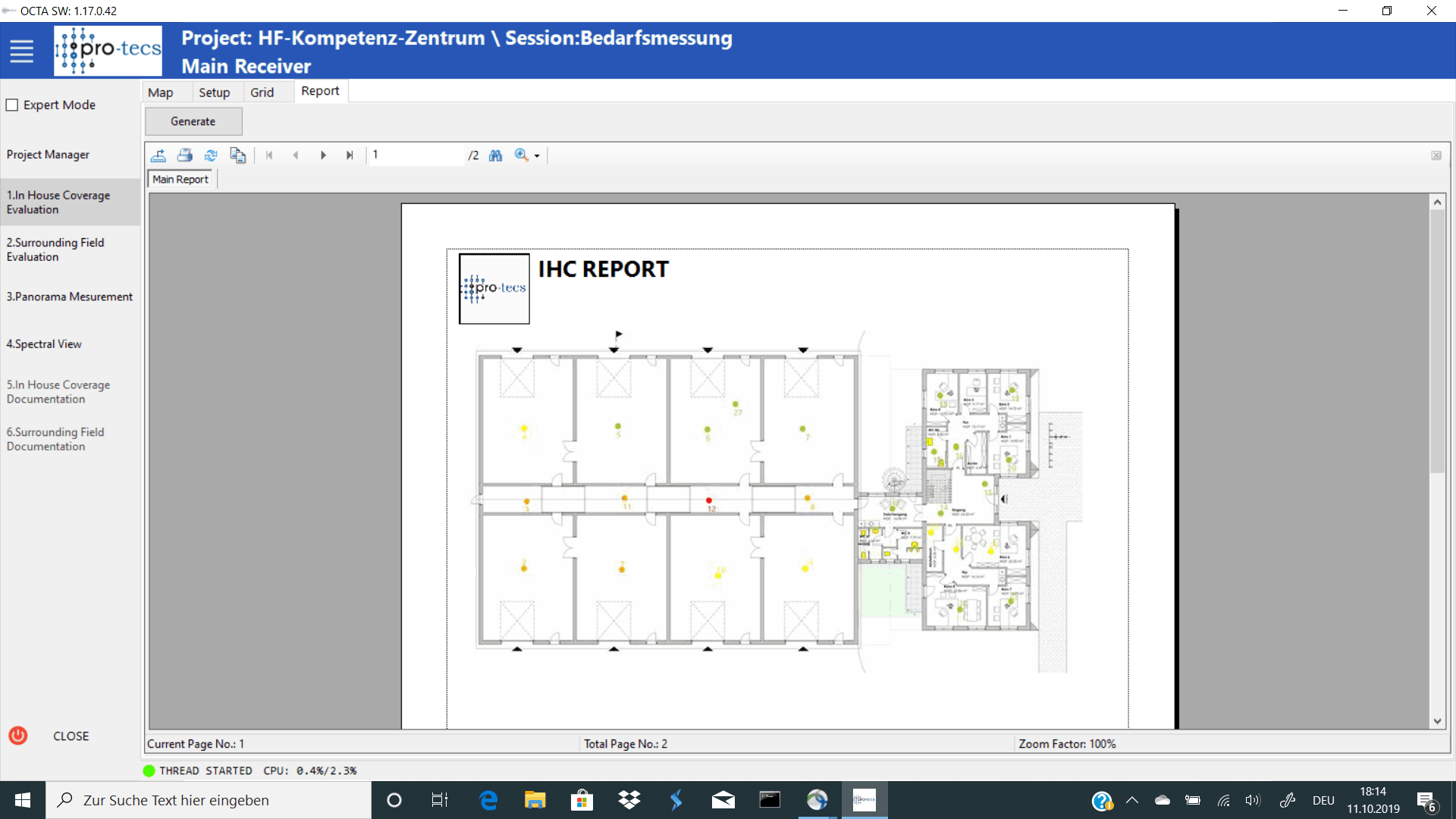Select 2.Surrounding Field Evaluation
This screenshot has width=1456, height=819.
55,249
